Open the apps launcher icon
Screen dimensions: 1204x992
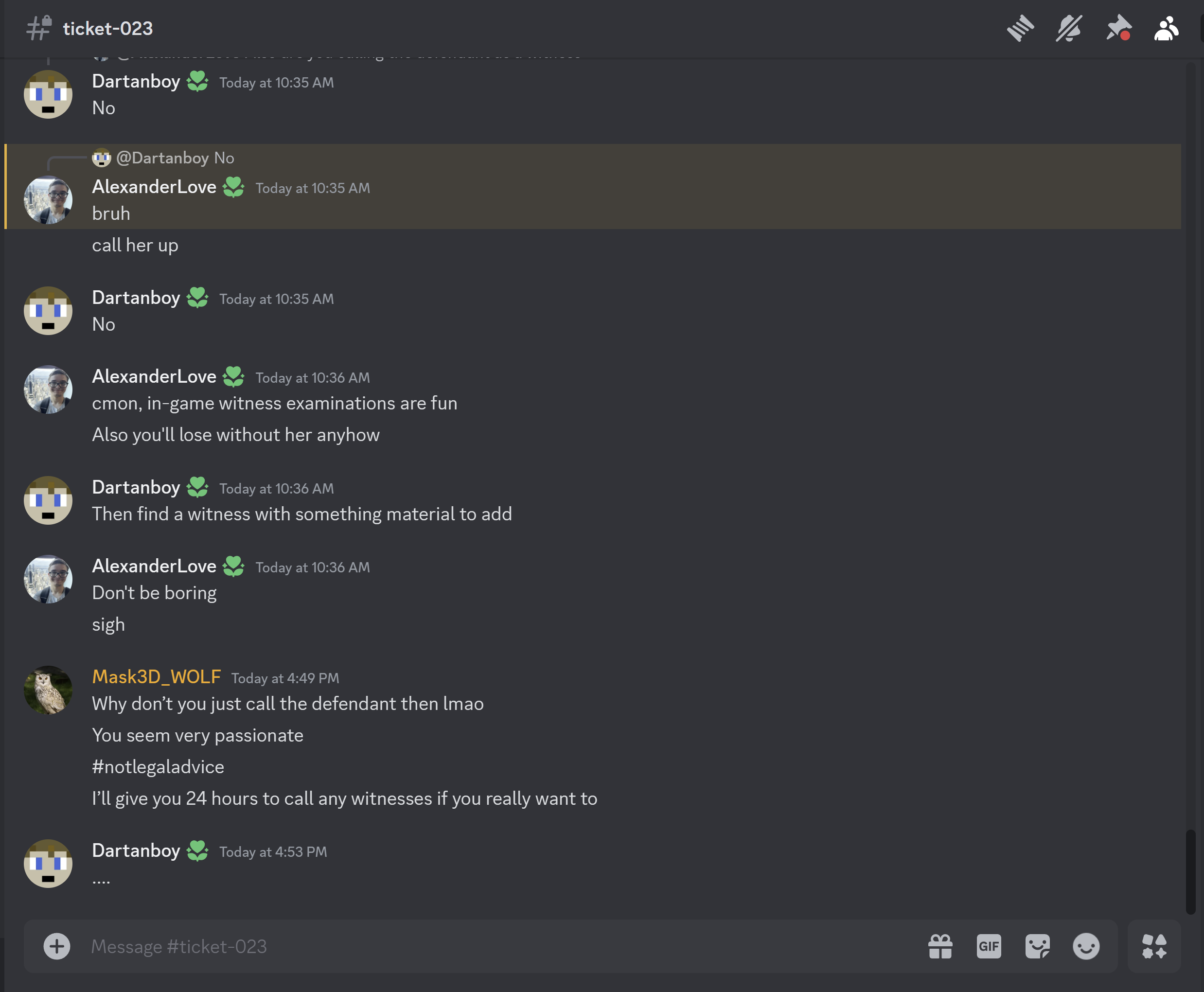tap(1154, 946)
